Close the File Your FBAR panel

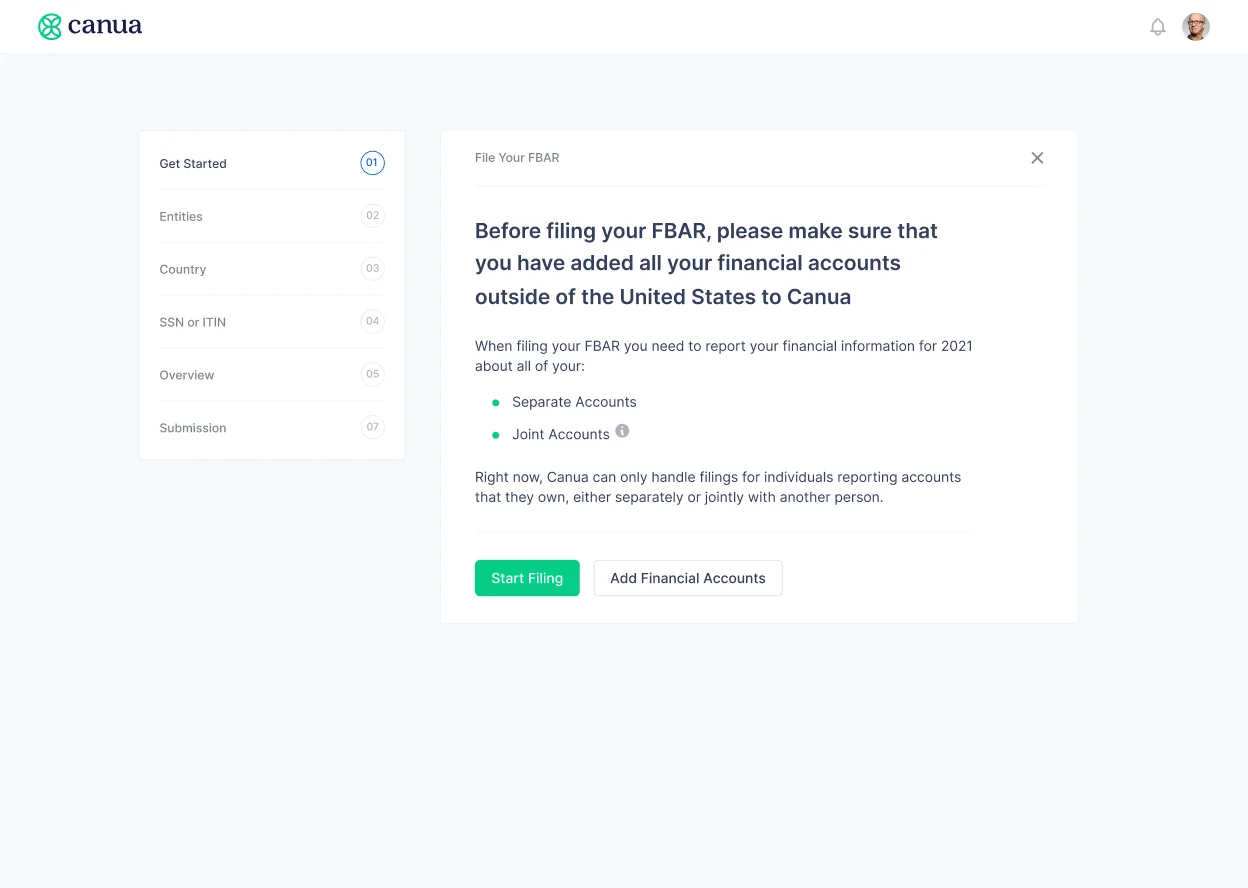point(1037,158)
